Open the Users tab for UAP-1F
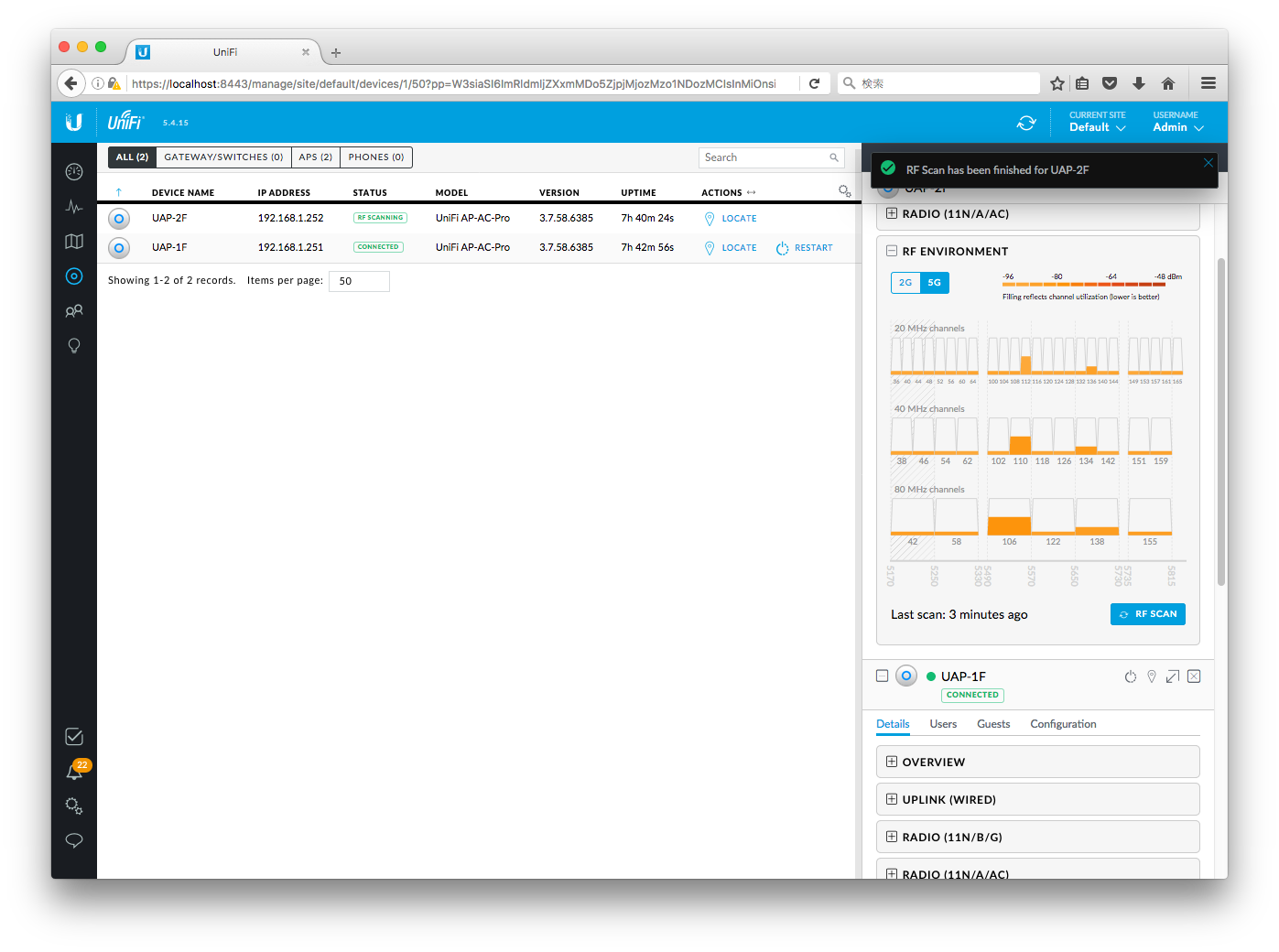This screenshot has width=1279, height=952. [943, 724]
